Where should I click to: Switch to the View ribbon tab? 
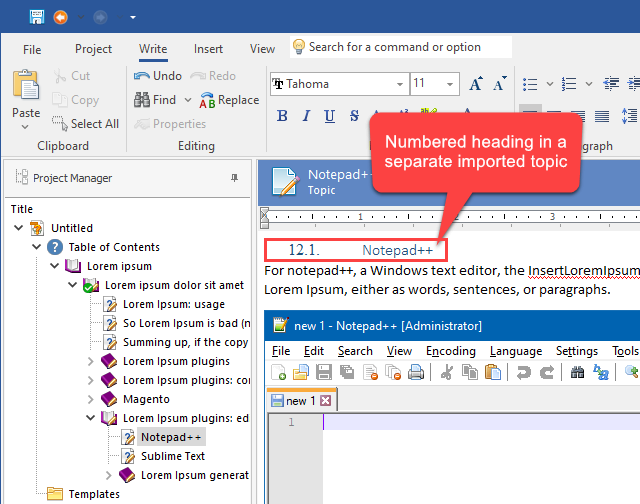(262, 49)
